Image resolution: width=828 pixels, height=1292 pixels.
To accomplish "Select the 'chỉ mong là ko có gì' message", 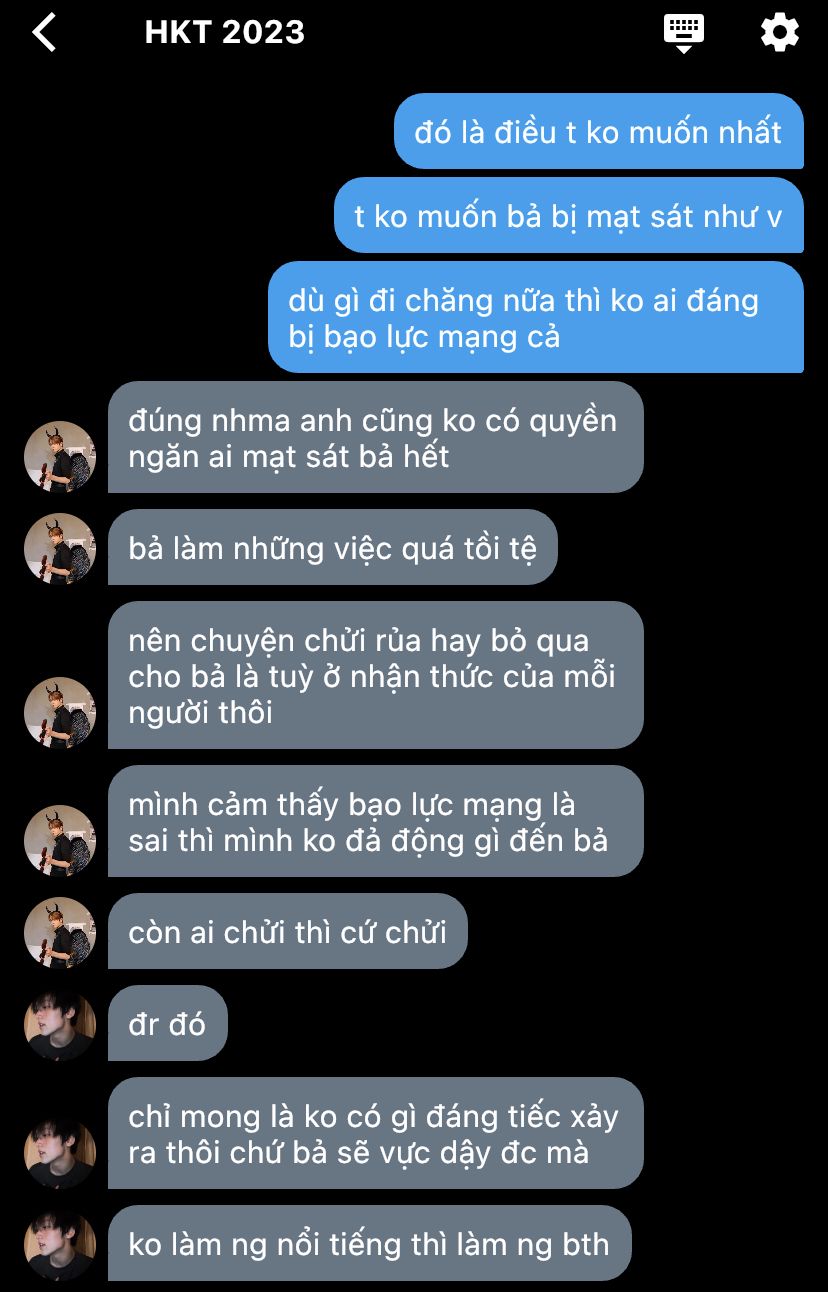I will (376, 1133).
